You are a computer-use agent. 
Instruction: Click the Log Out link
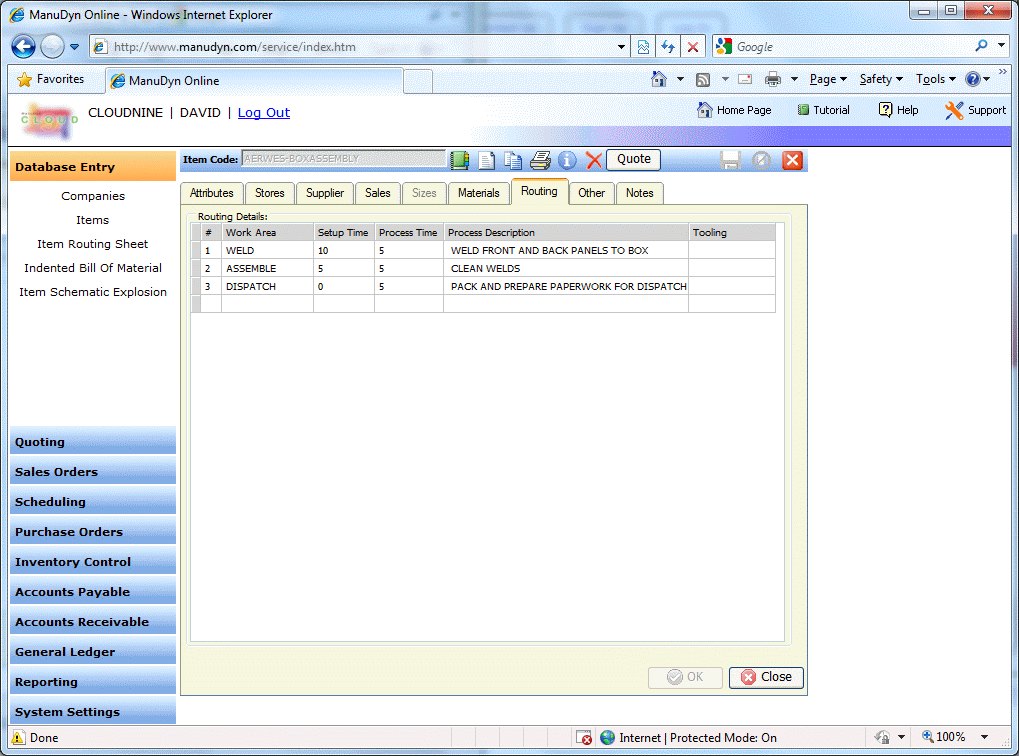point(264,113)
